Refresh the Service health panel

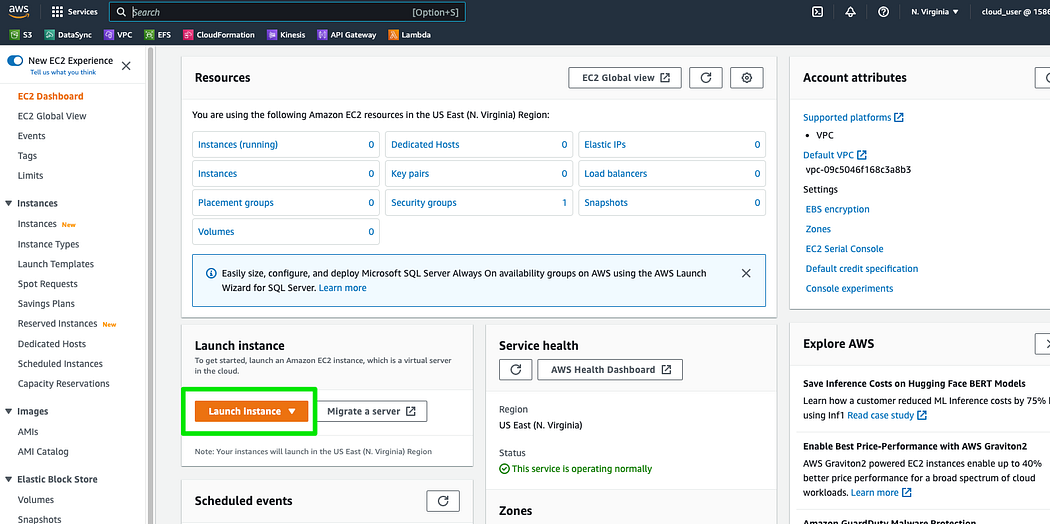click(516, 369)
